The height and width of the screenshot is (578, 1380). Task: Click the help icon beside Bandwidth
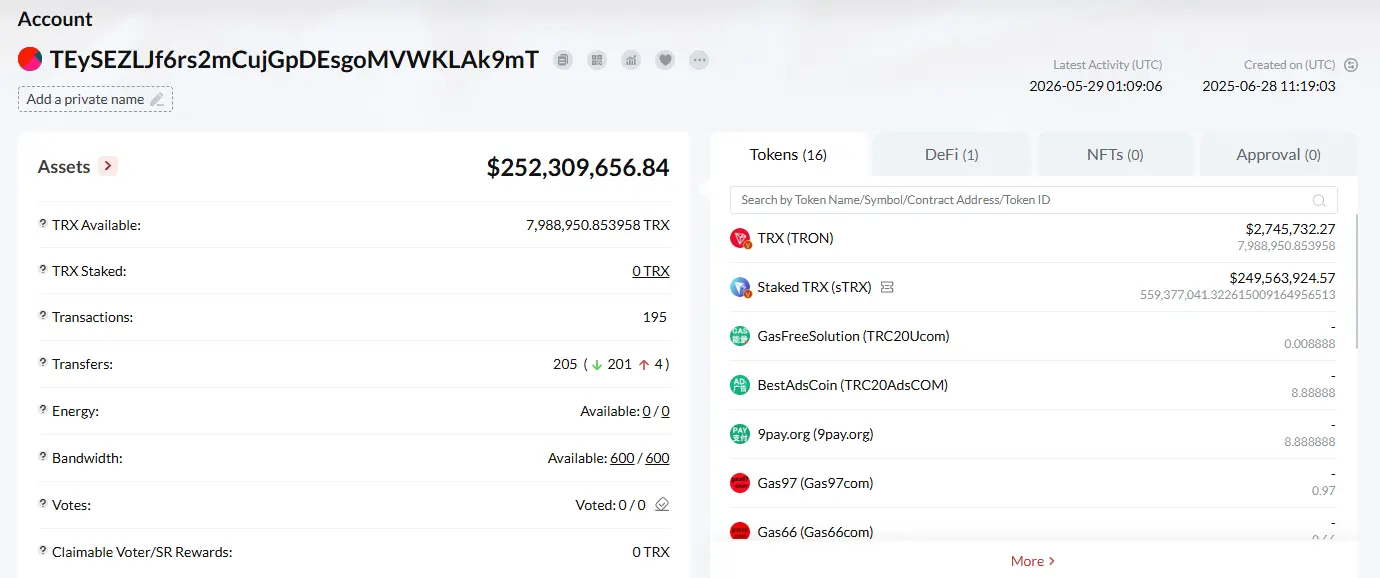tap(43, 457)
